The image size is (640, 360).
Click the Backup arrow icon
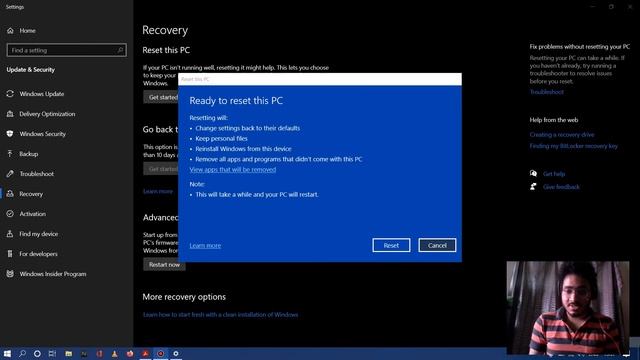[10, 154]
